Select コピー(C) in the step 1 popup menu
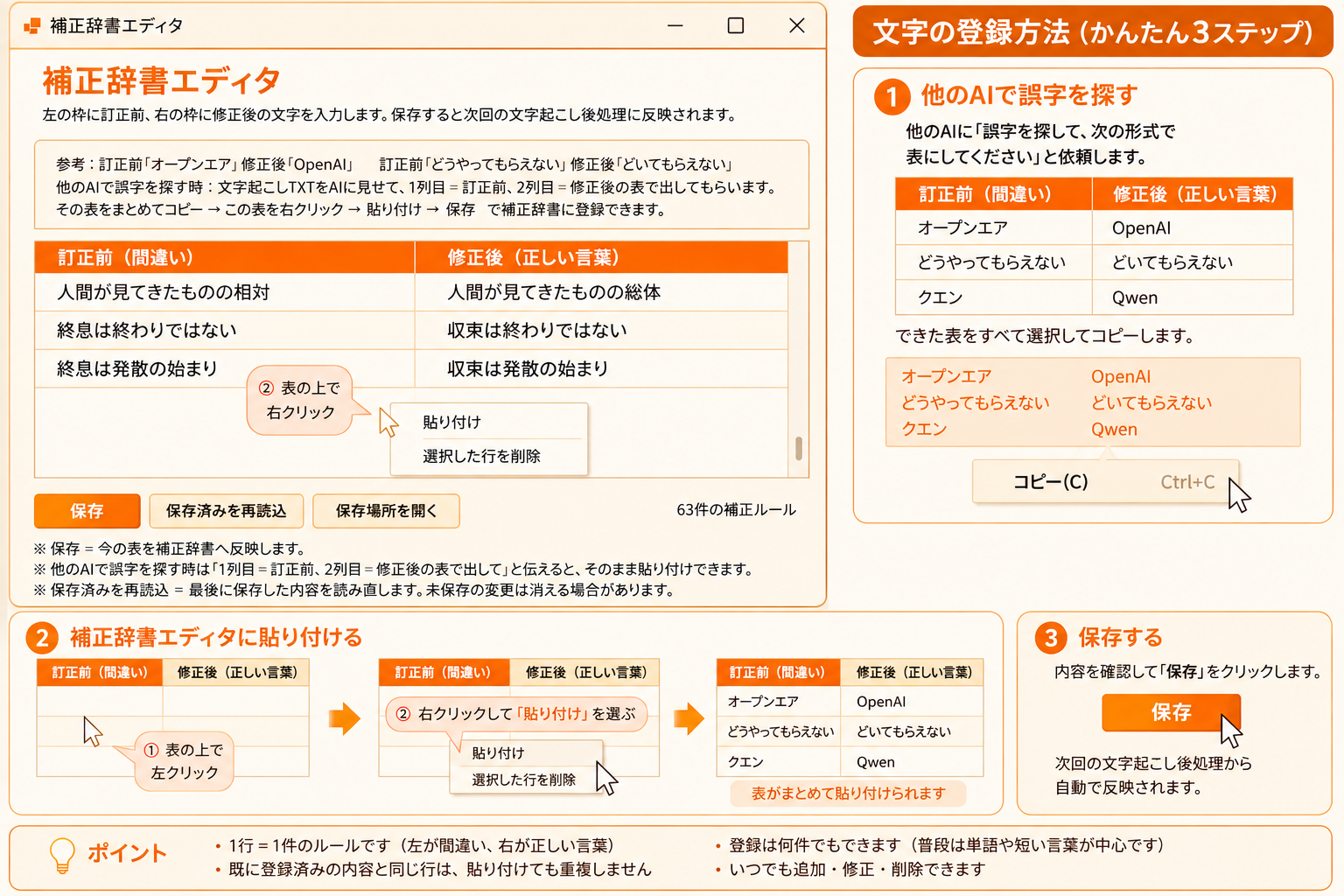This screenshot has height=896, width=1344. click(1105, 481)
